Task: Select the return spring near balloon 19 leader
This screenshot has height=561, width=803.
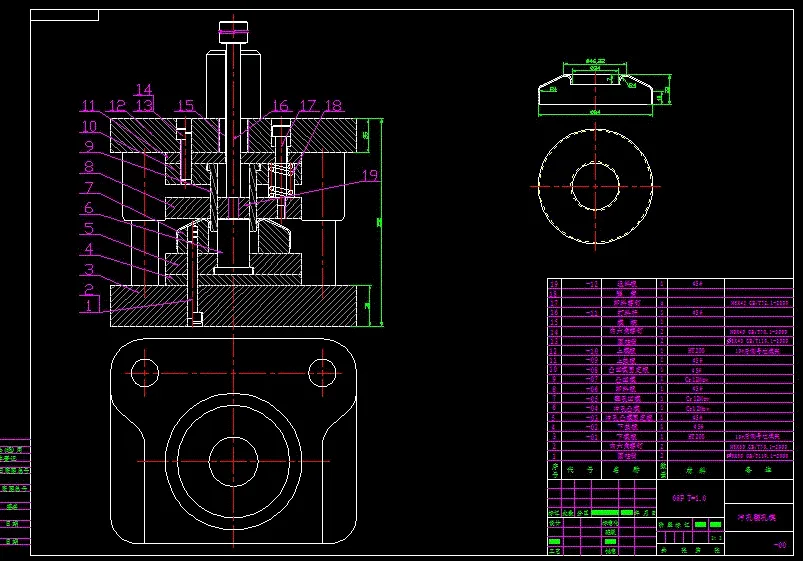Action: tap(282, 180)
